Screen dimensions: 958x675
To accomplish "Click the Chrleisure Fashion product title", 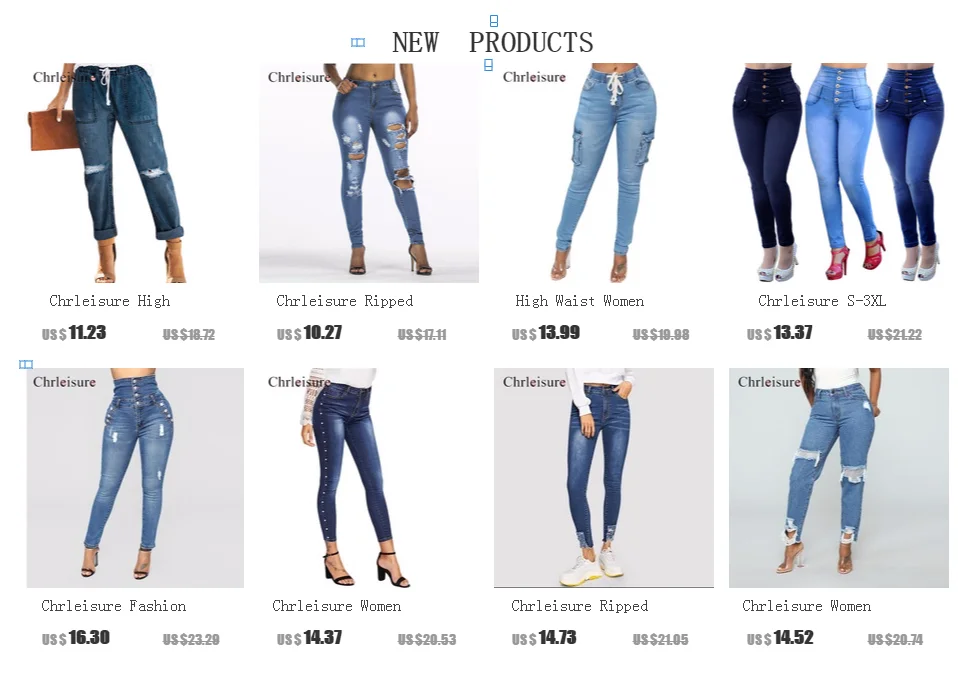I will tap(114, 606).
